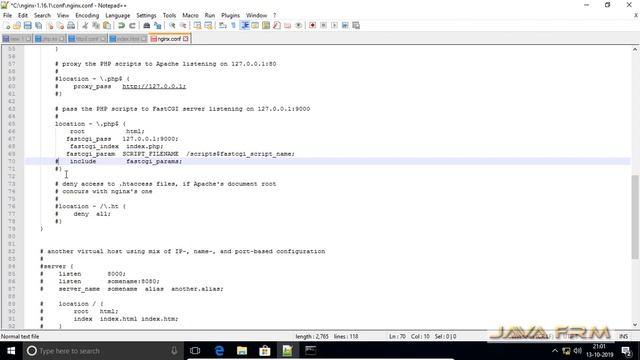This screenshot has height=360, width=640.
Task: Click 'length : 2,765' in status bar
Action: click(x=312, y=336)
